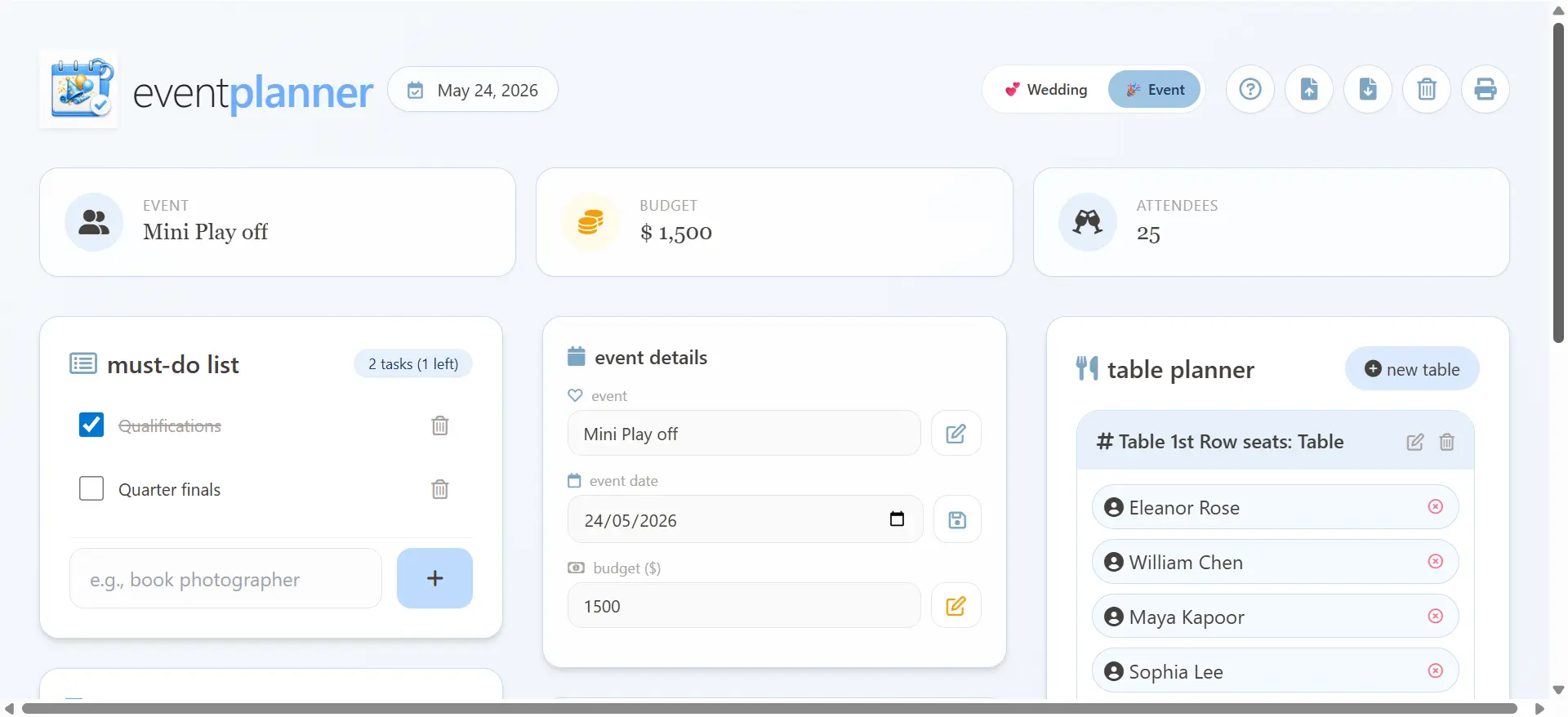Click the must-do list icon
The width and height of the screenshot is (1568, 717).
click(83, 363)
